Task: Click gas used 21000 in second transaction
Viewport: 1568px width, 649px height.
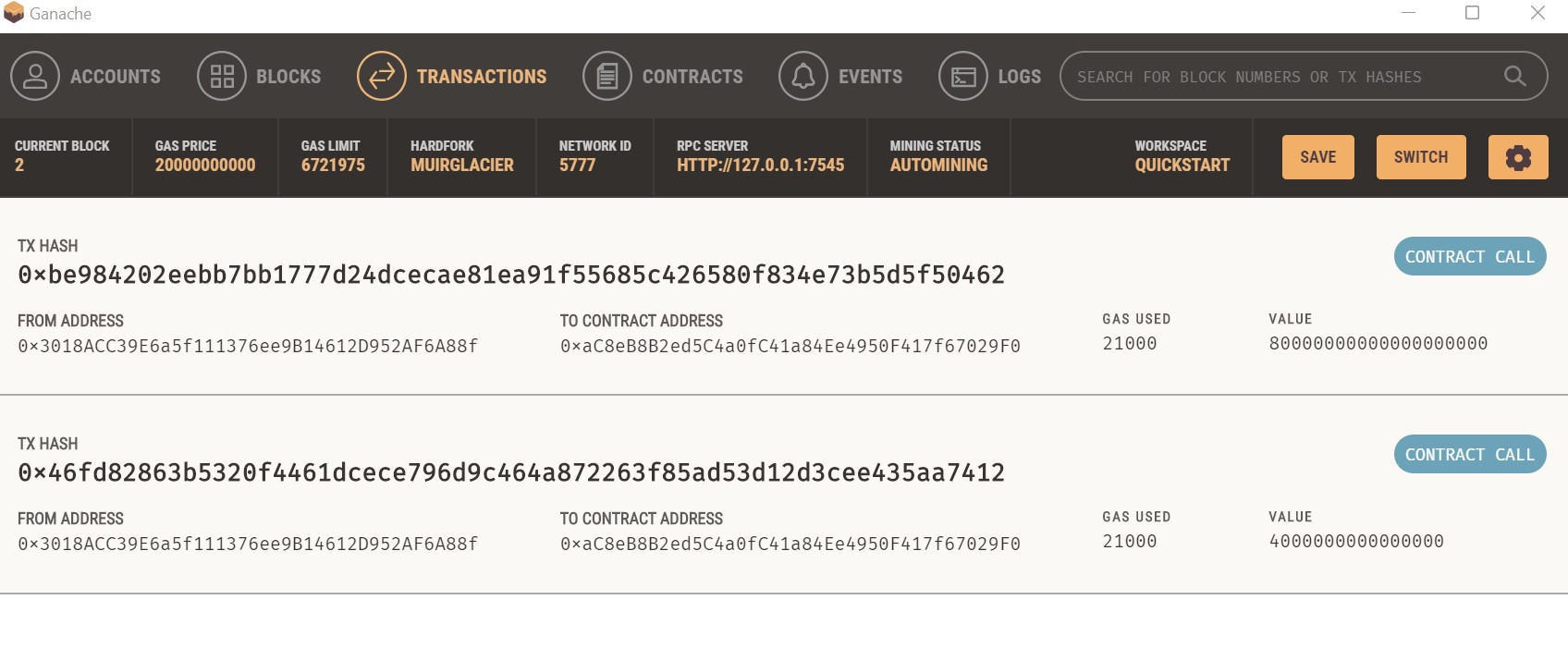Action: tap(1130, 541)
